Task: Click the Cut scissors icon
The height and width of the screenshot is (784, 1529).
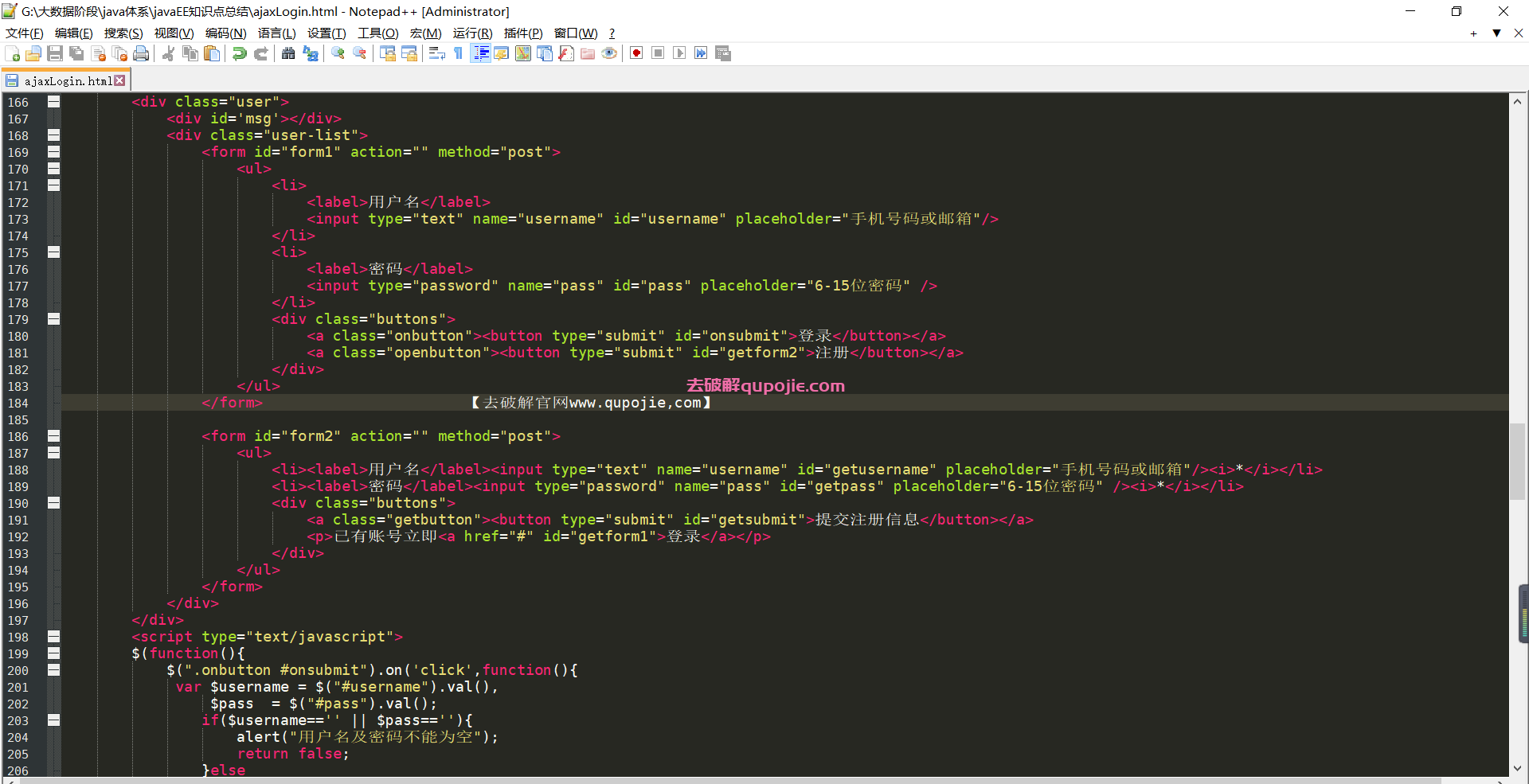Action: click(x=168, y=53)
